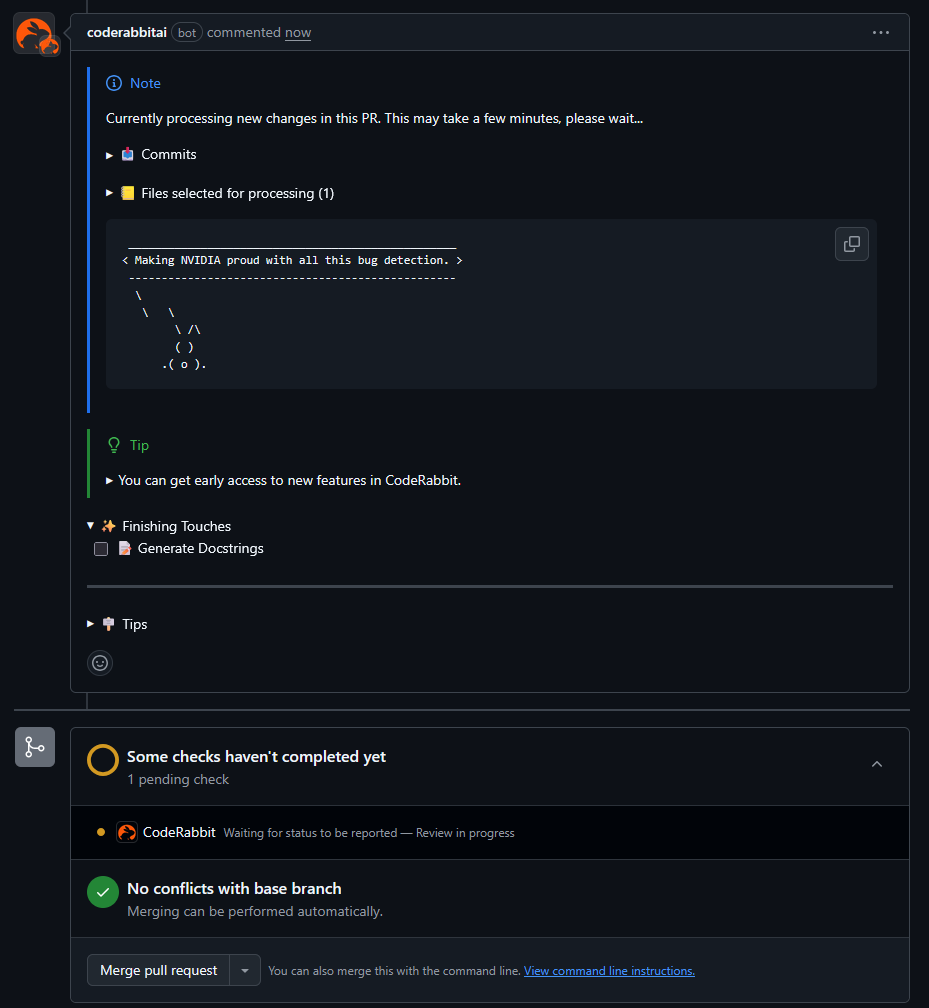
Task: Expand Files selected for processing
Action: tap(110, 193)
